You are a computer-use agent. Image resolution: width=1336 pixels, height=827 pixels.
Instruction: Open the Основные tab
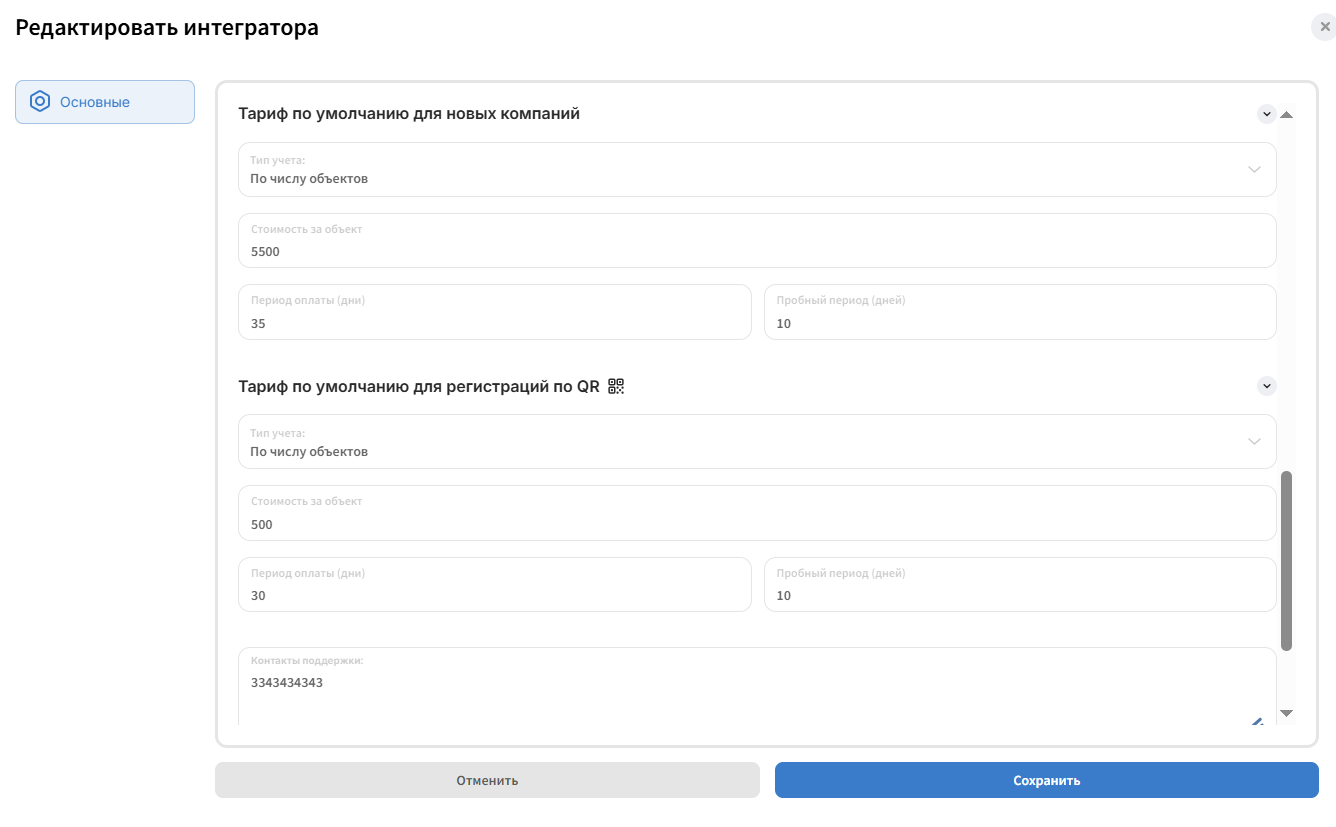click(x=105, y=102)
